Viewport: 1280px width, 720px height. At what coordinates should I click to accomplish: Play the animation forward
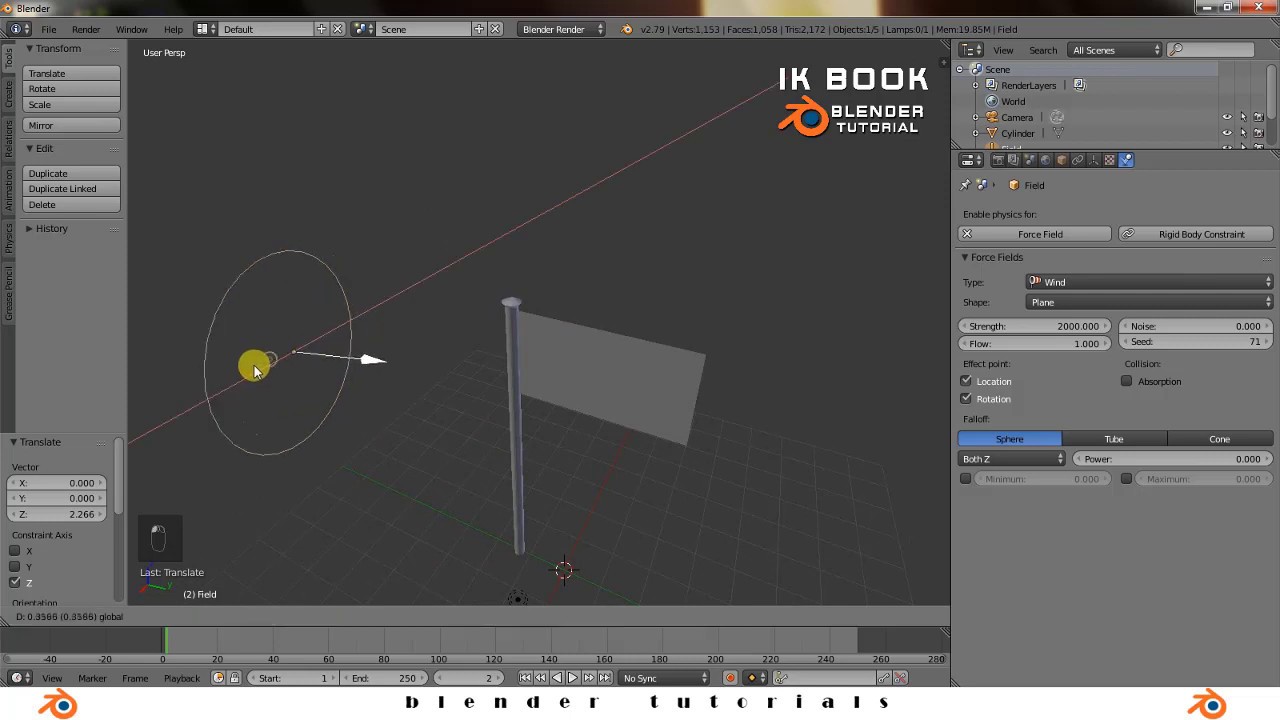click(x=572, y=678)
